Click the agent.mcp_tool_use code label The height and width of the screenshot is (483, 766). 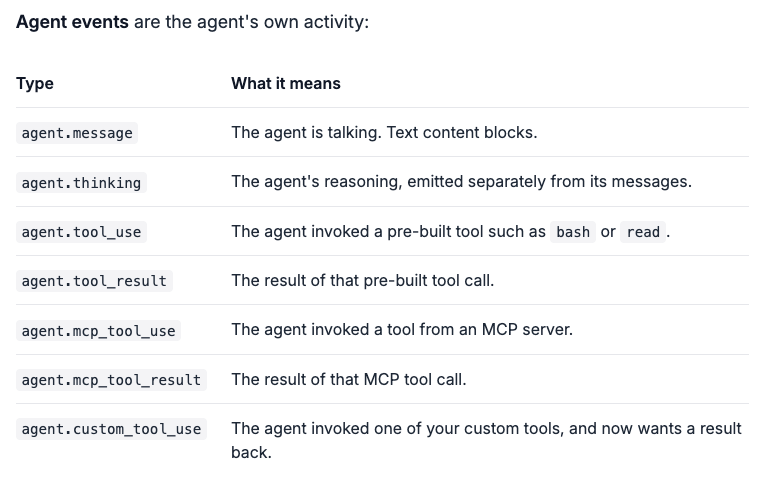(x=98, y=331)
